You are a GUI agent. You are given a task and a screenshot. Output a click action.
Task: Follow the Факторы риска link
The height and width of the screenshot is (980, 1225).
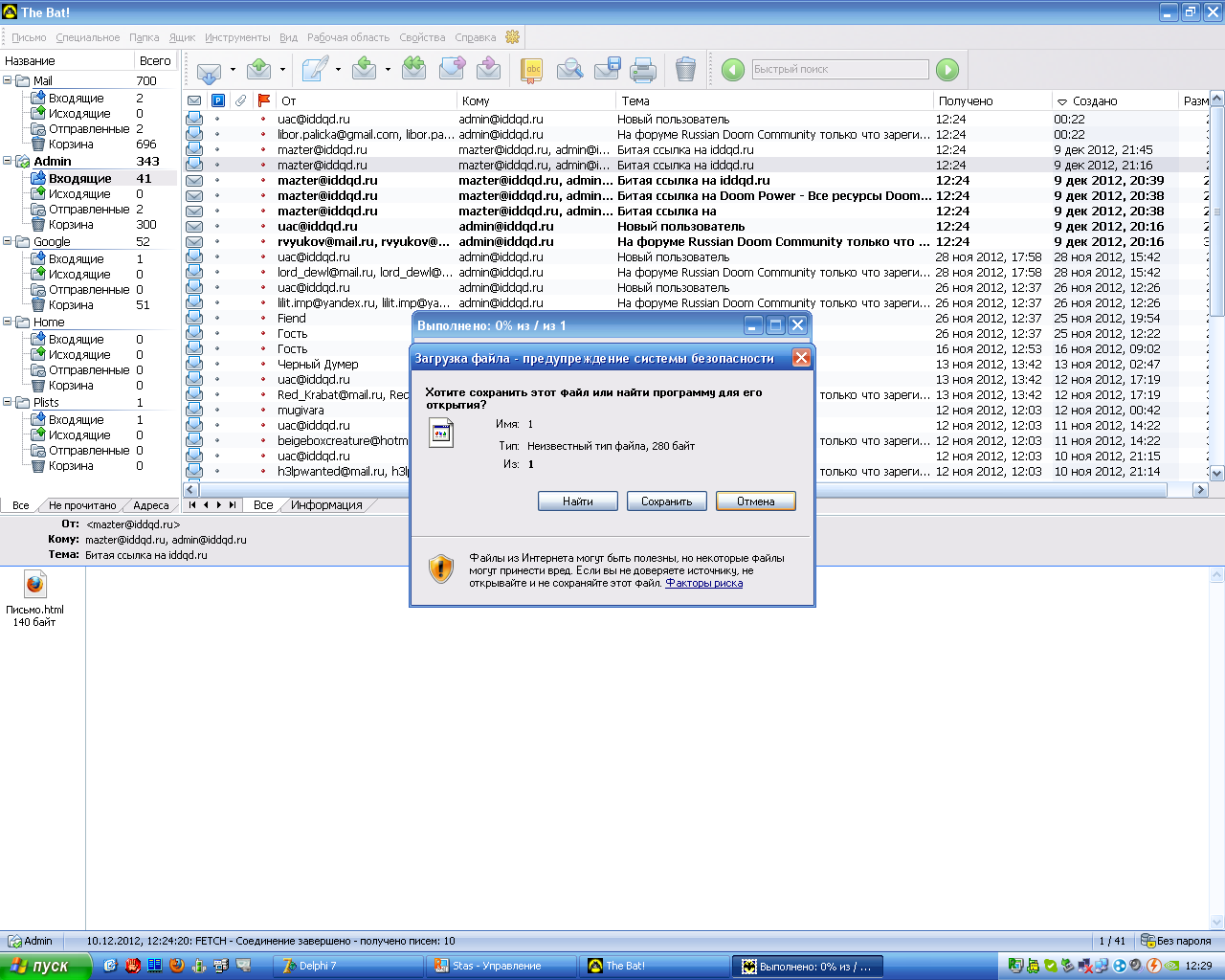pyautogui.click(x=703, y=583)
